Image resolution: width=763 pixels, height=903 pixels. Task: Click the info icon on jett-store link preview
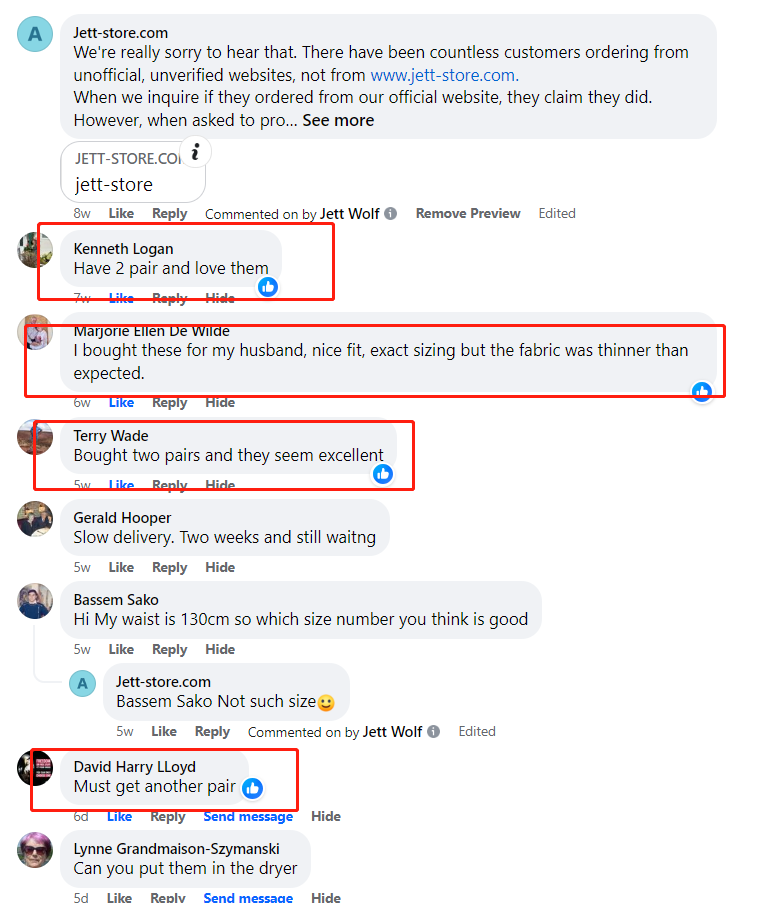(195, 152)
